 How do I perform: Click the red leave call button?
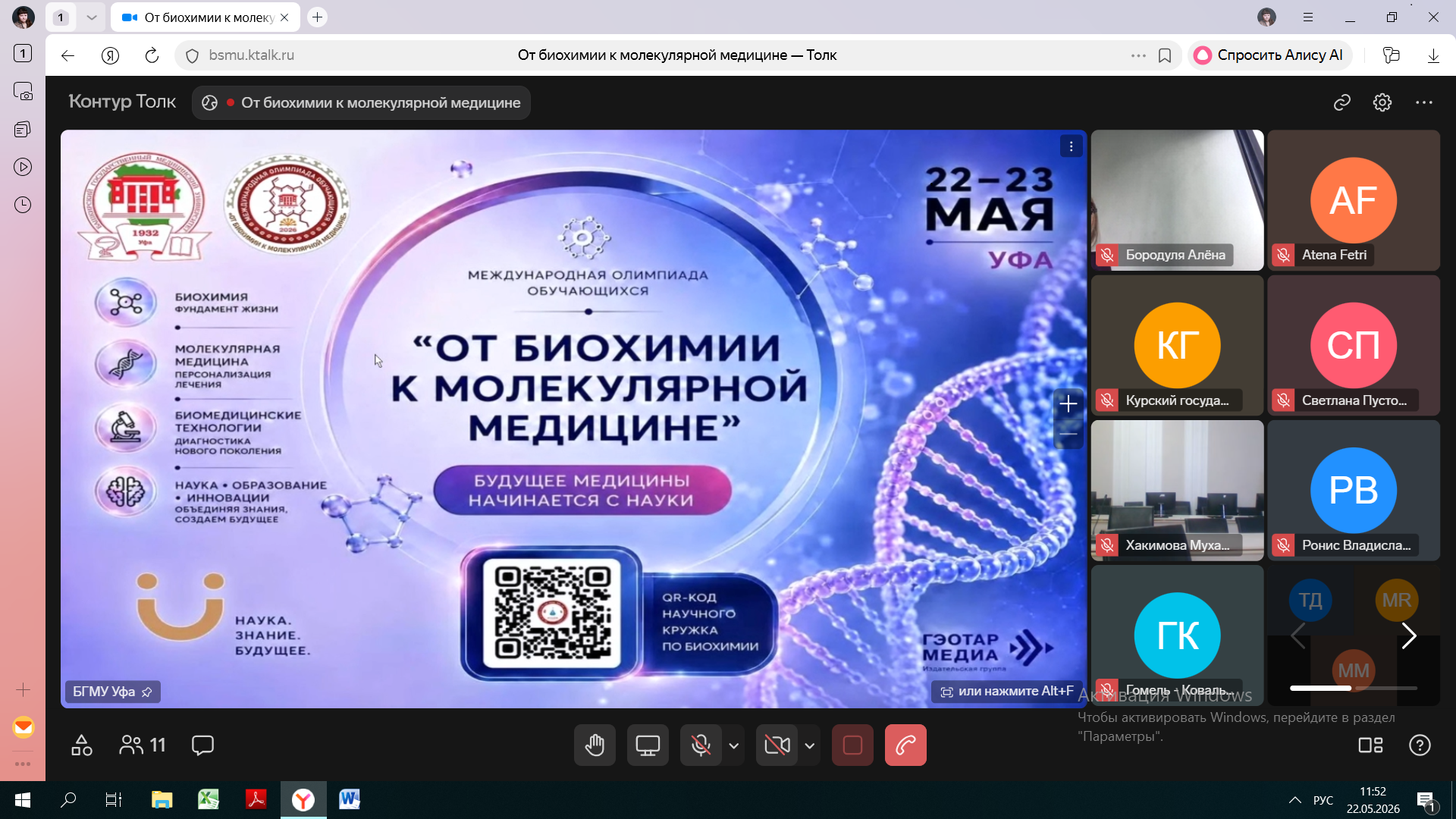pos(905,745)
